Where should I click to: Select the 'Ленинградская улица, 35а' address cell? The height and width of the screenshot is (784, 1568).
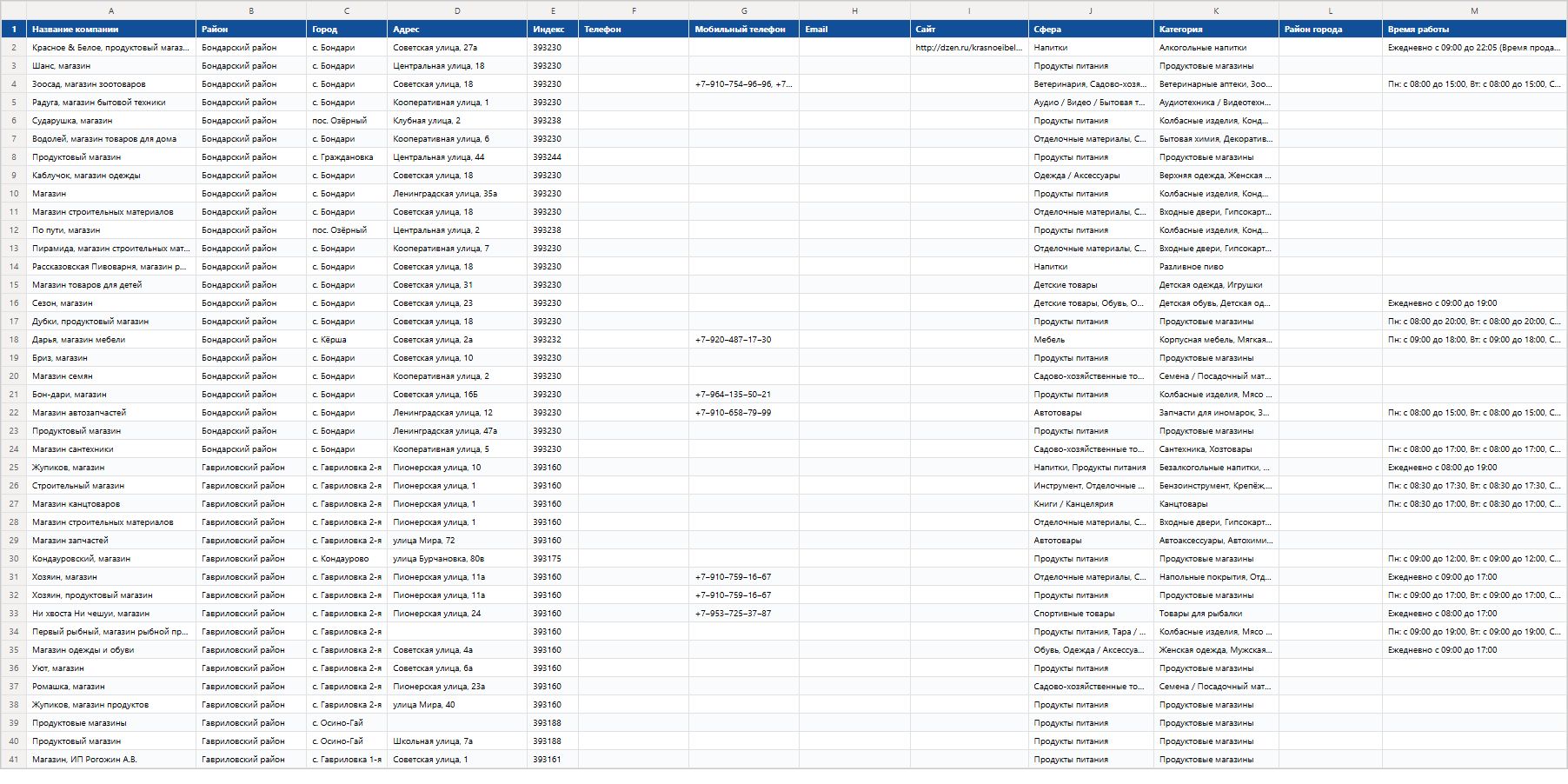(x=457, y=193)
